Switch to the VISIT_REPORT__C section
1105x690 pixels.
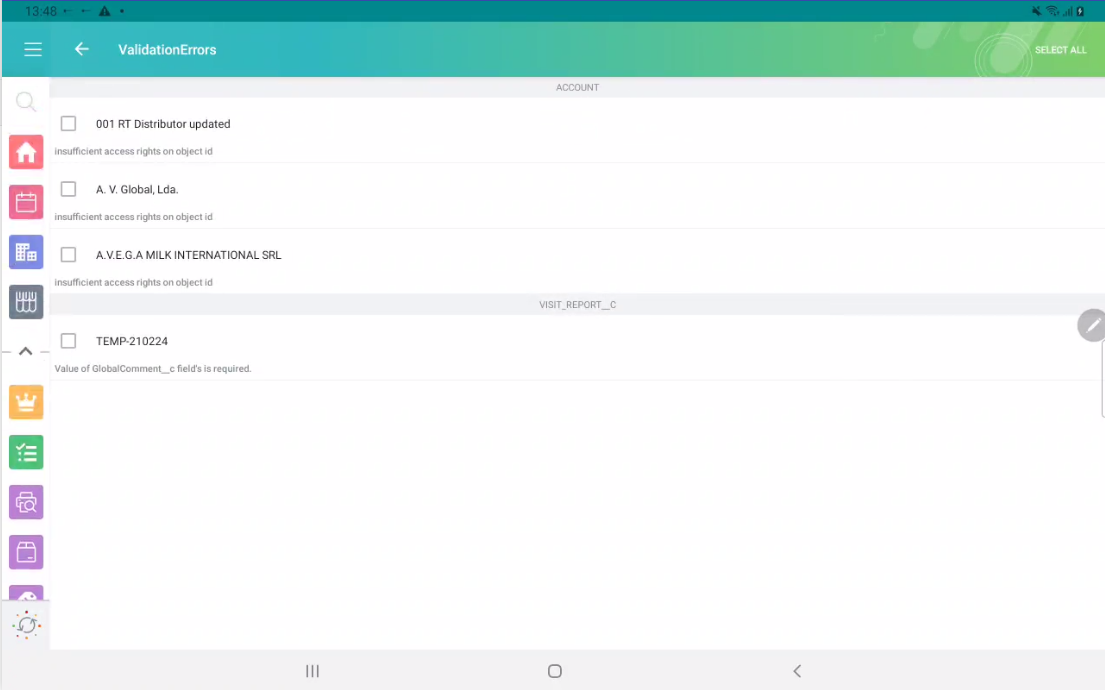(x=577, y=304)
